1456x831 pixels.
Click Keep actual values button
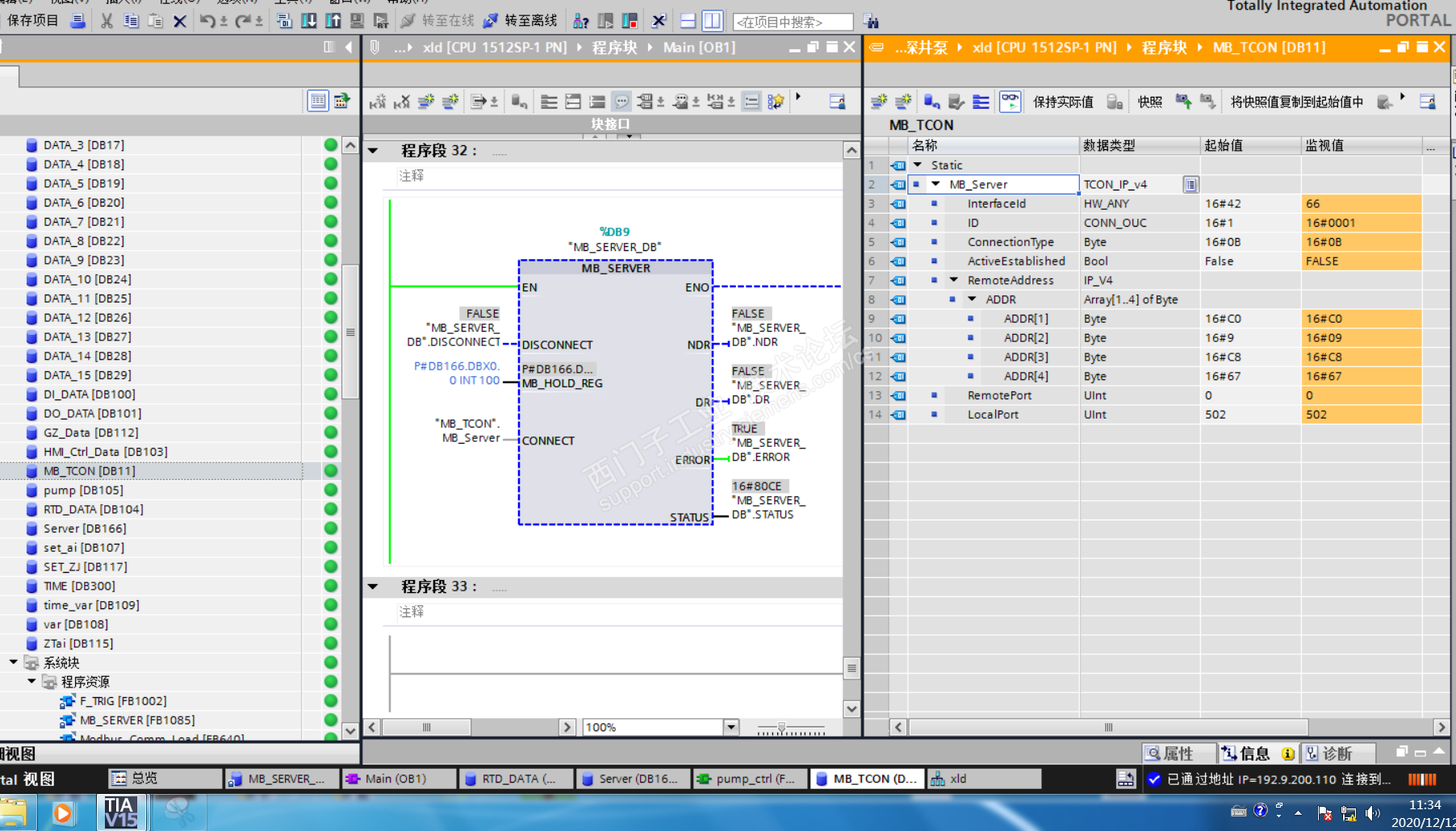1062,102
